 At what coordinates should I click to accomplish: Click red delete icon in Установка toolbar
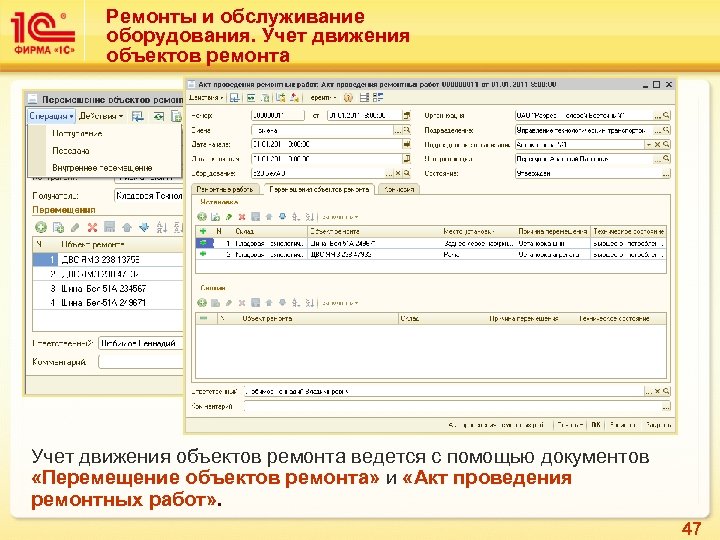coord(242,217)
